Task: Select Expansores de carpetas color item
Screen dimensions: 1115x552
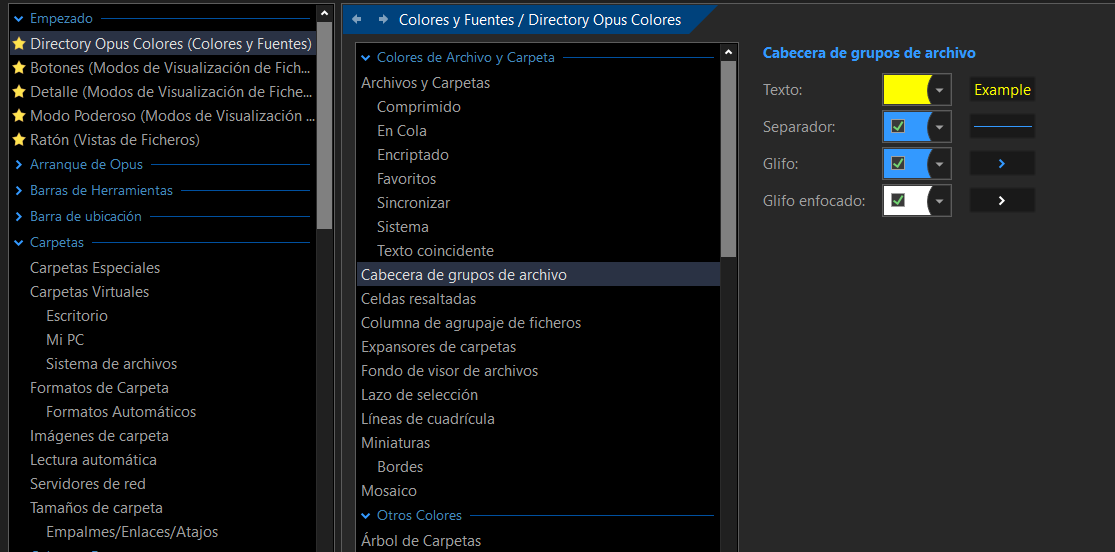Action: tap(438, 347)
